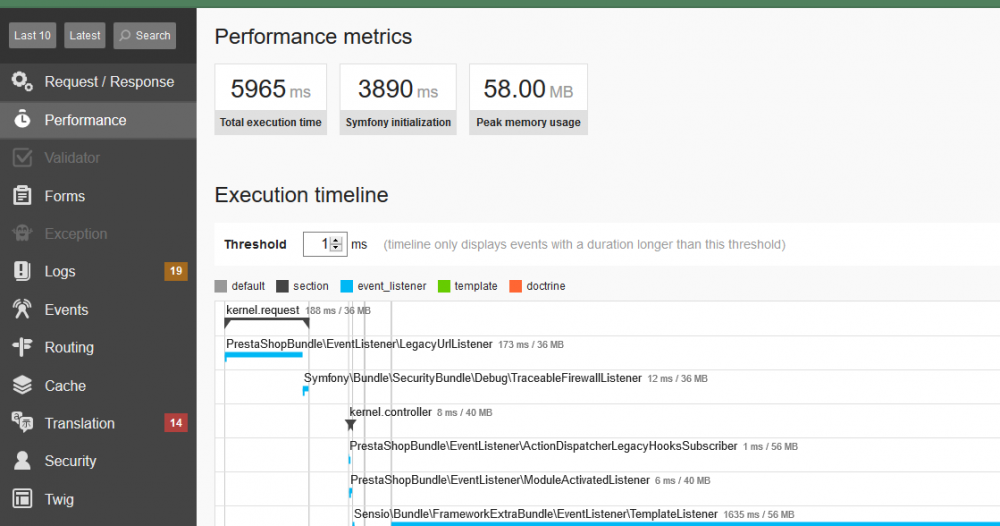Open the profiler Search button

coord(144,36)
